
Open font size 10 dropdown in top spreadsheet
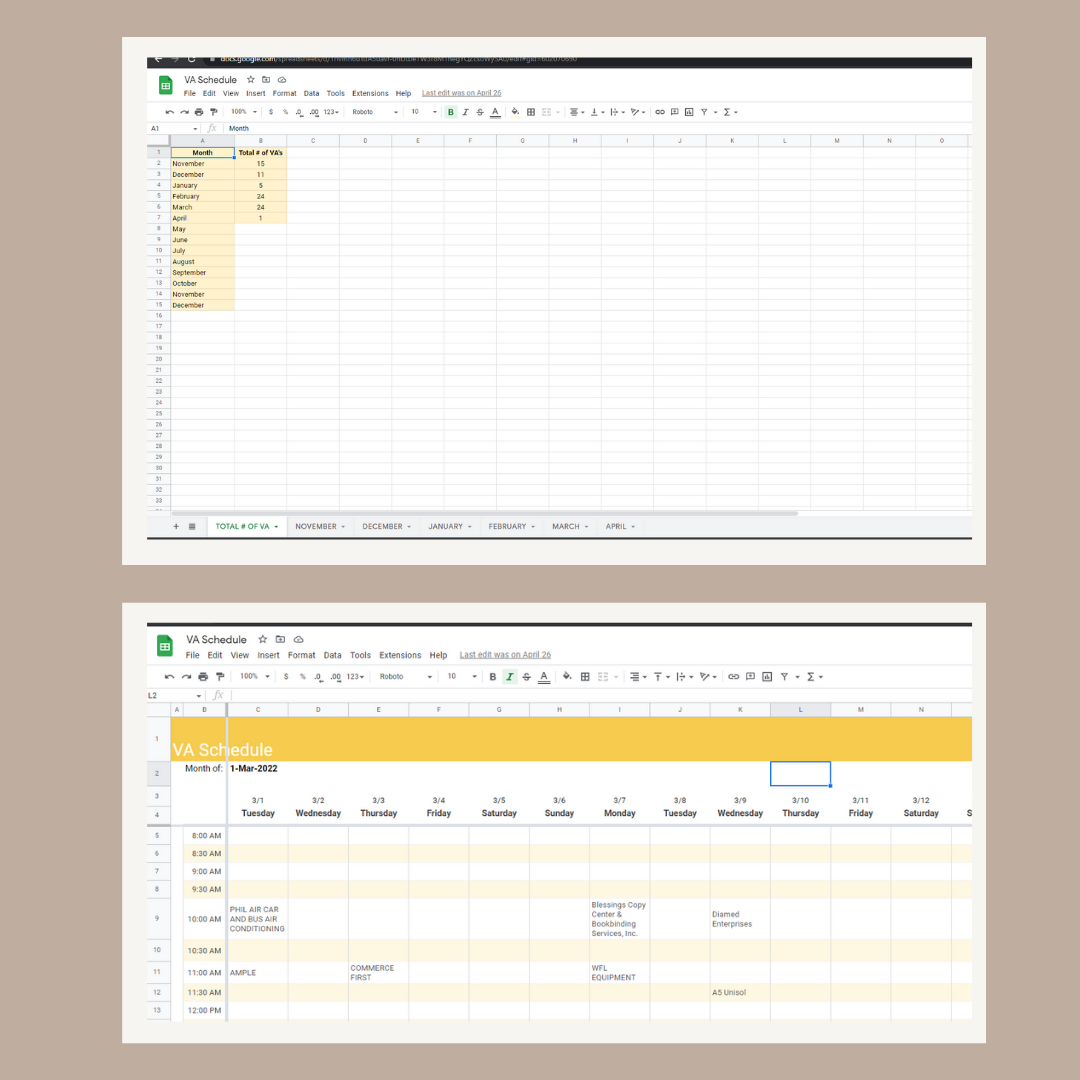424,112
